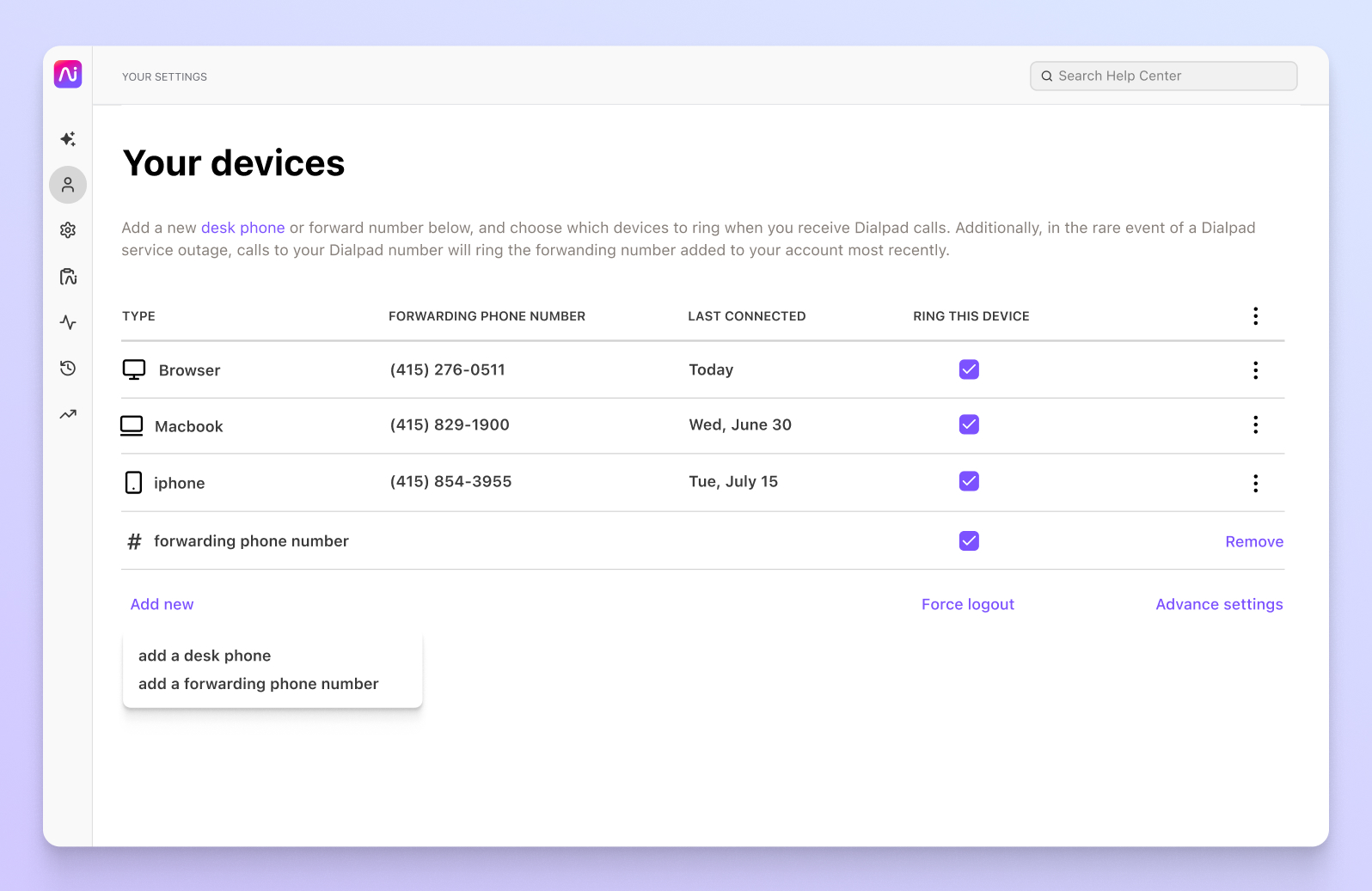This screenshot has width=1372, height=891.
Task: Click RING THIS DEVICE column header
Action: (971, 316)
